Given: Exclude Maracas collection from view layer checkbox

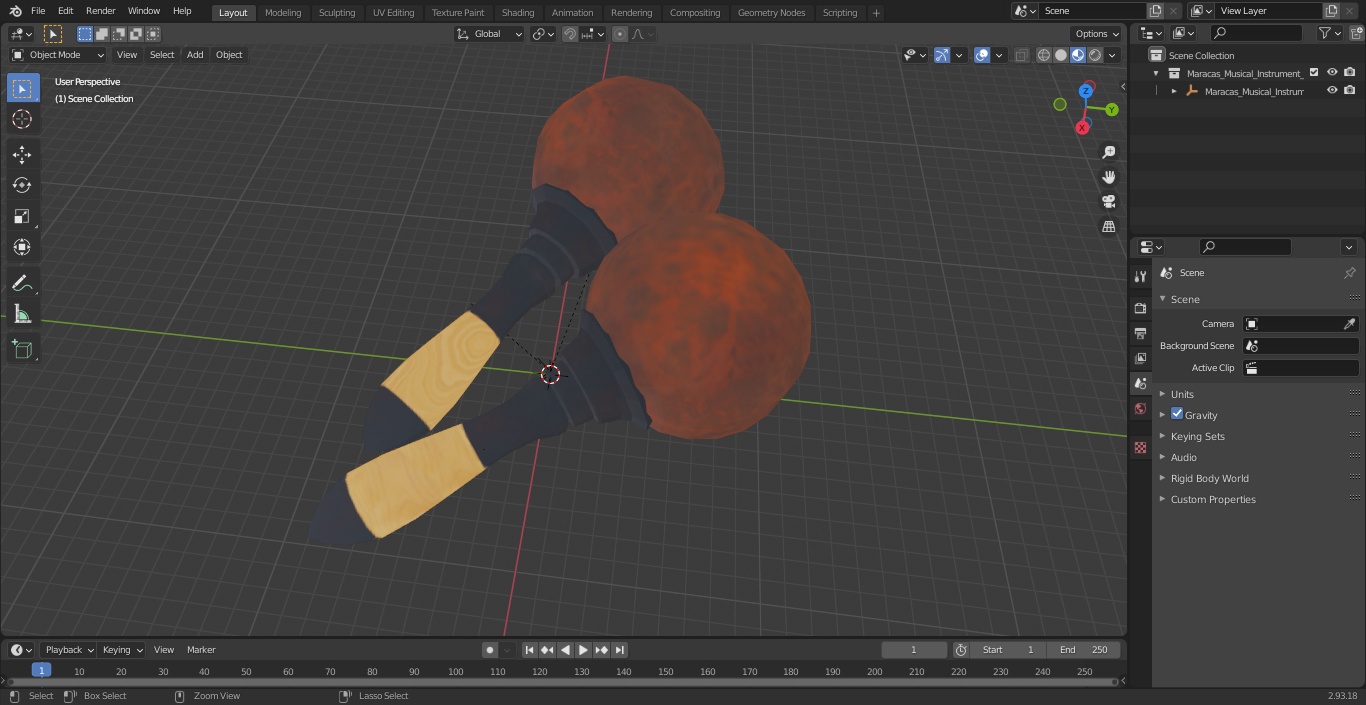Looking at the screenshot, I should pos(1314,73).
